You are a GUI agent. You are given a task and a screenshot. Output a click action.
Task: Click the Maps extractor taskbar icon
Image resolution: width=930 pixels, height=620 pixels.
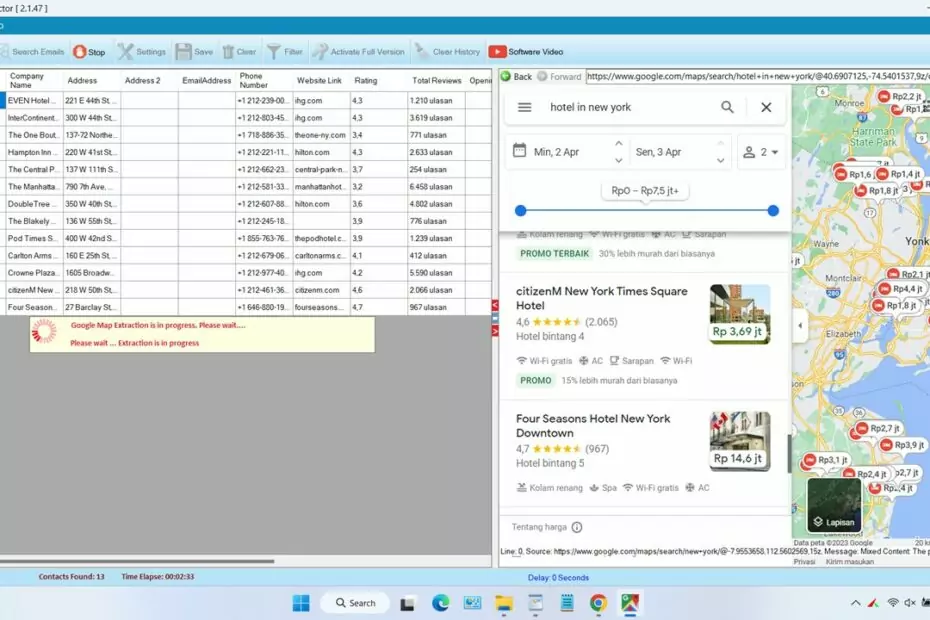click(630, 603)
